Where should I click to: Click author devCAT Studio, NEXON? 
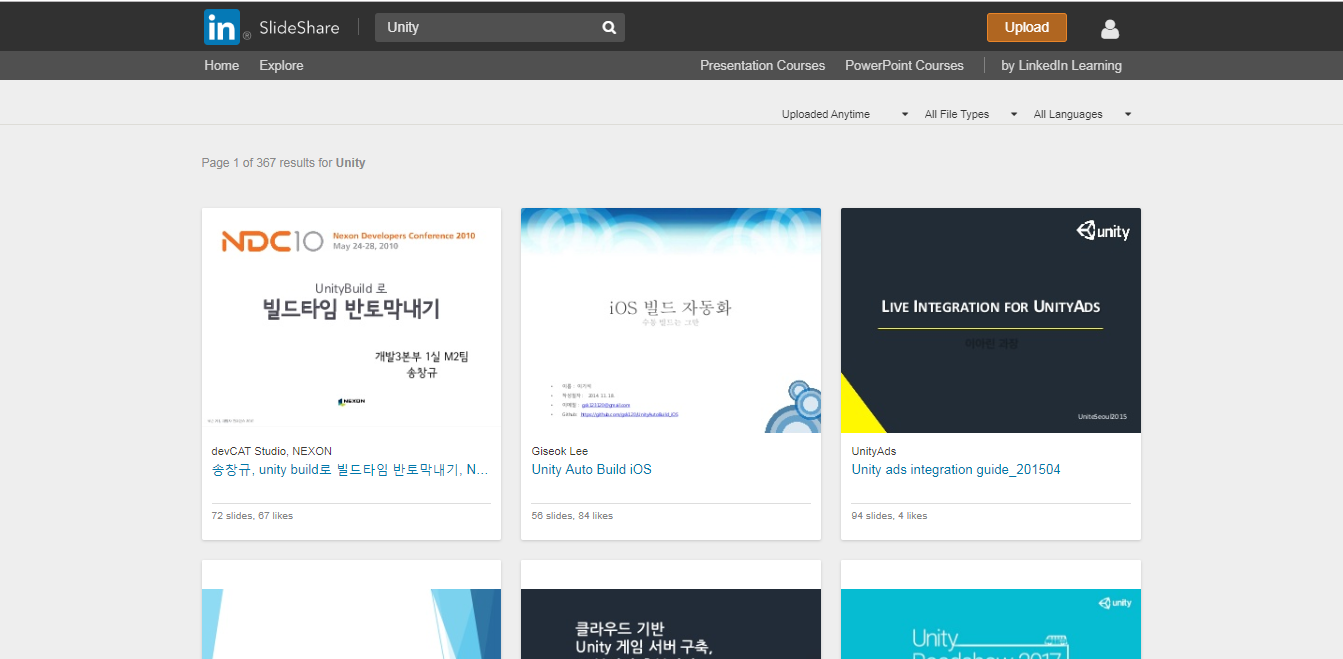coord(272,451)
